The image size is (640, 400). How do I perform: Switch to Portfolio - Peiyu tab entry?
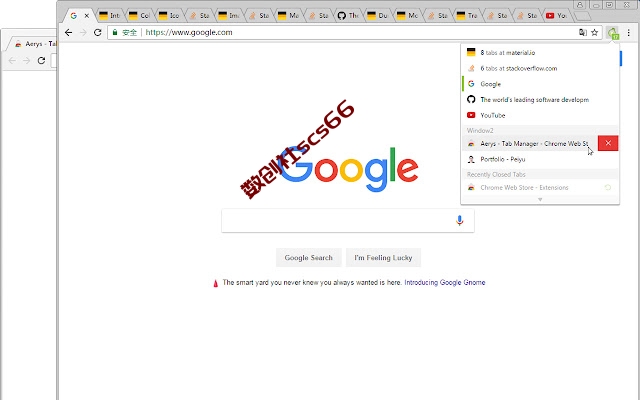click(540, 159)
